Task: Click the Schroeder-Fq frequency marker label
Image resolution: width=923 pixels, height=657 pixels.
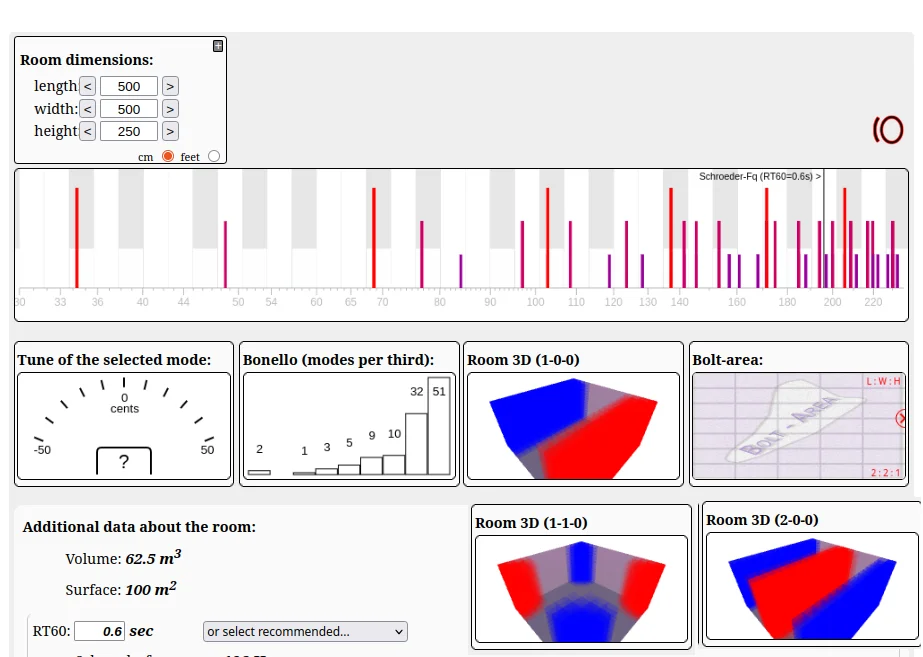Action: click(x=760, y=176)
